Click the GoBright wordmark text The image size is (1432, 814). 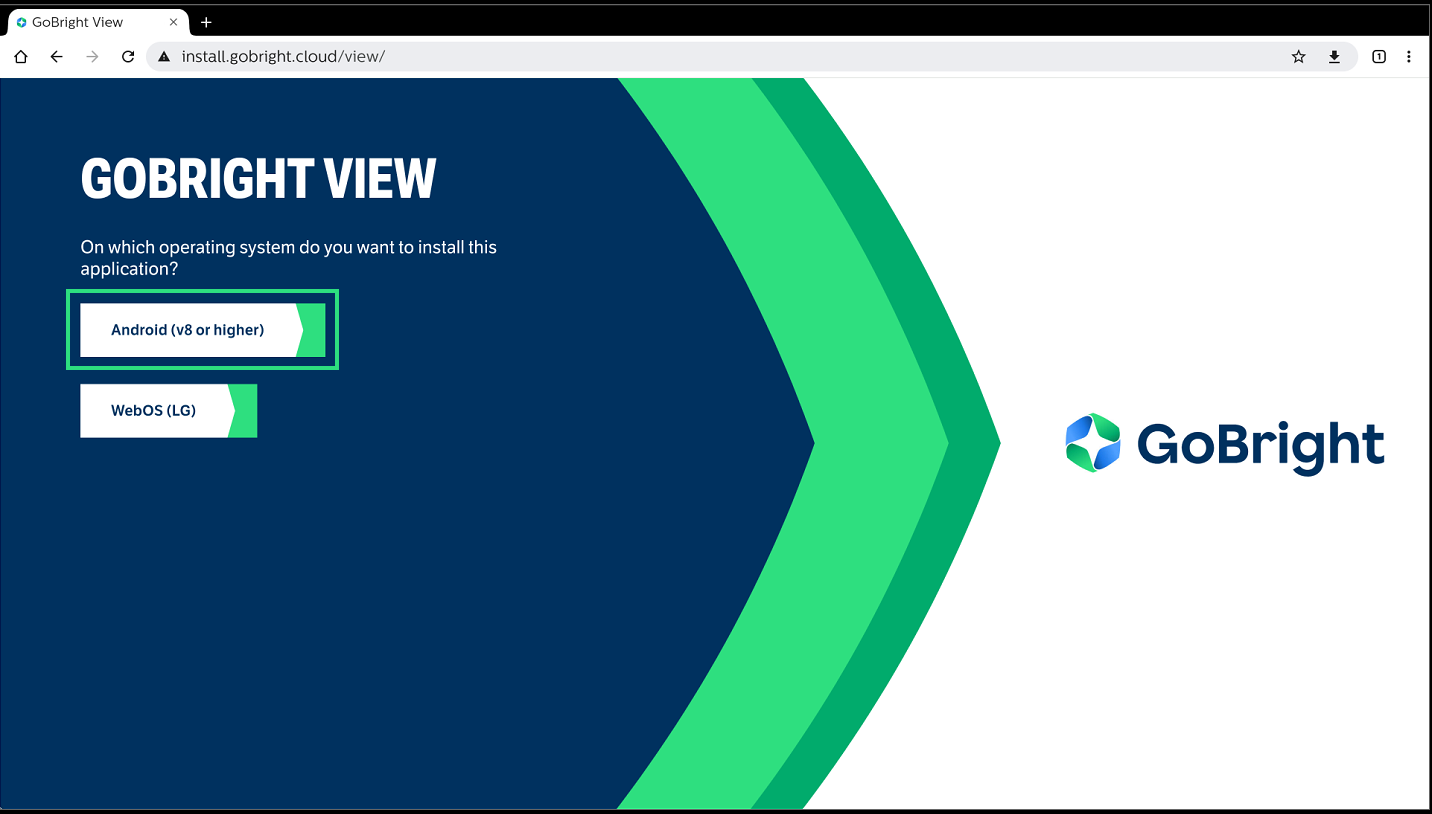(1260, 445)
